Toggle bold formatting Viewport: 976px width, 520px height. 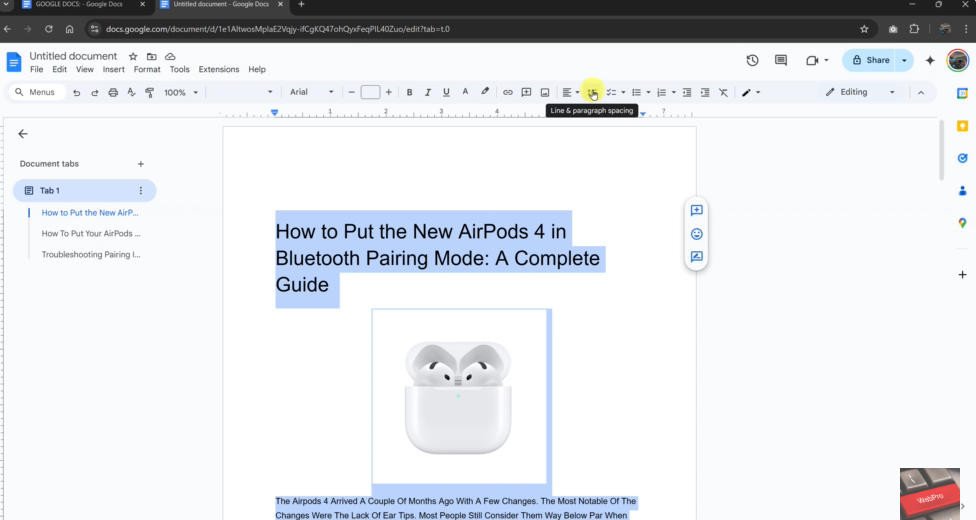409,92
